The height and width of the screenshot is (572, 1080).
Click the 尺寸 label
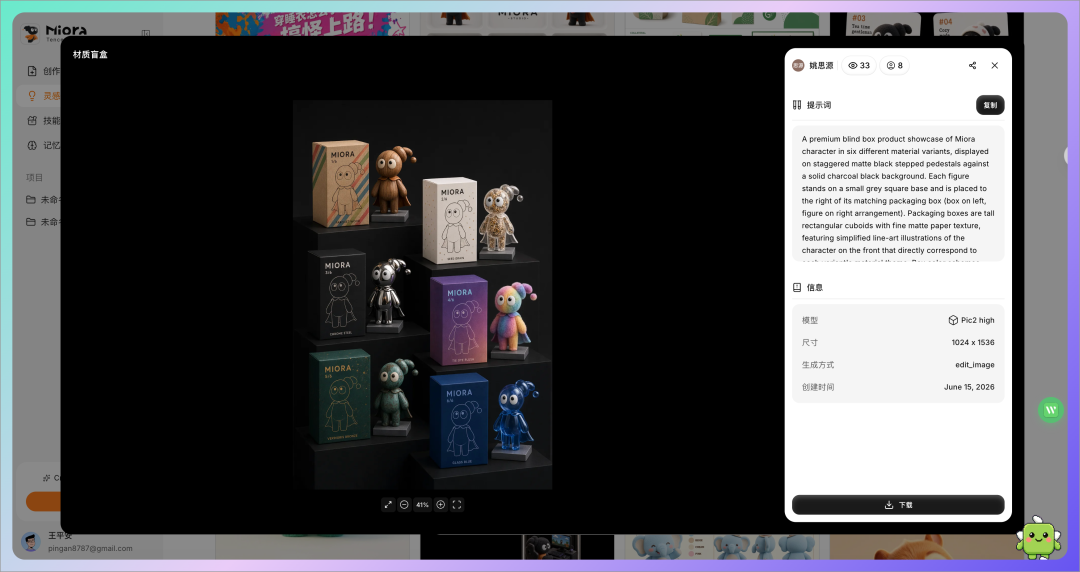click(x=810, y=343)
